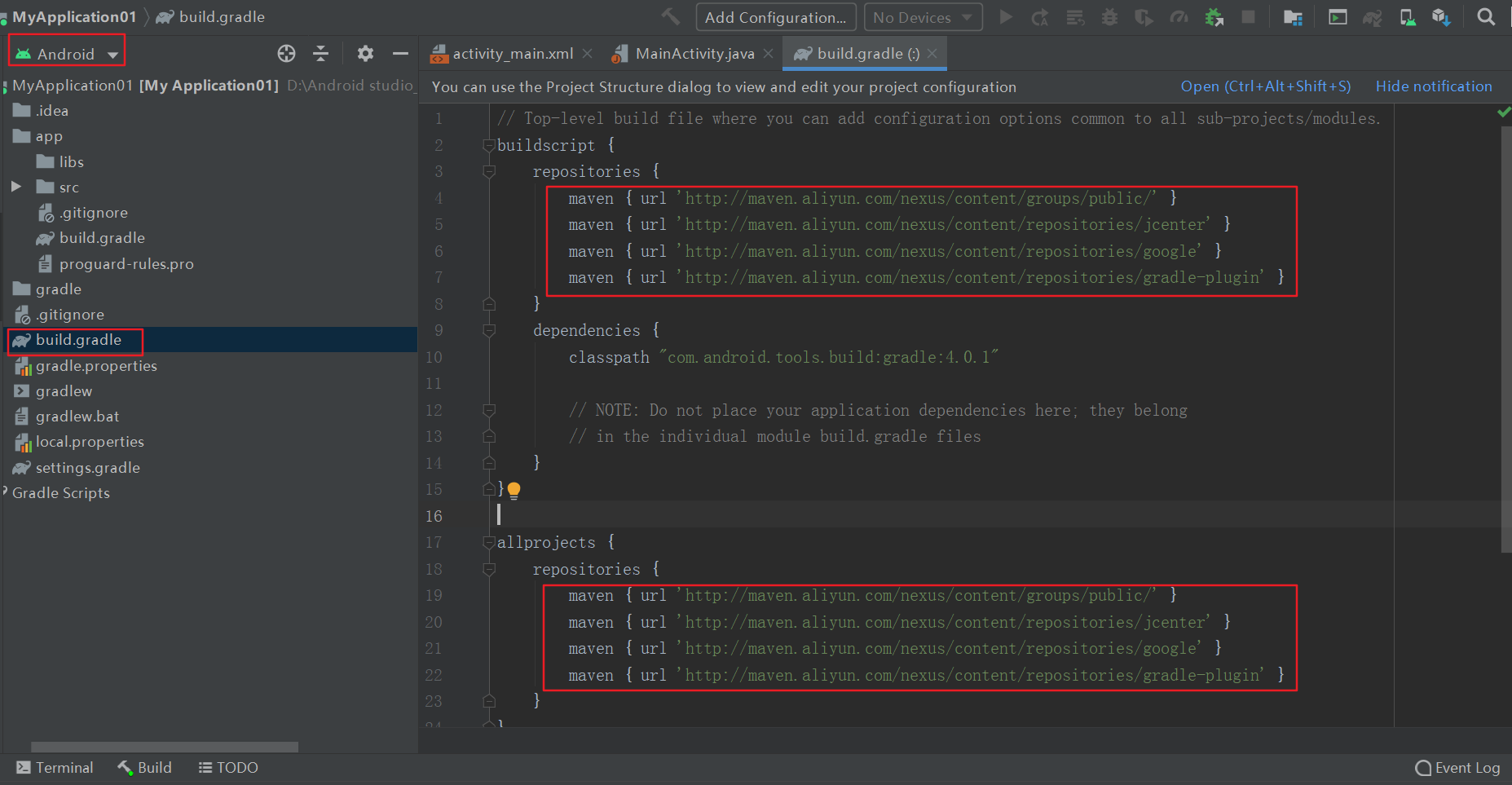1512x785 pixels.
Task: Click the Search Everywhere magnifier icon
Action: [1486, 17]
